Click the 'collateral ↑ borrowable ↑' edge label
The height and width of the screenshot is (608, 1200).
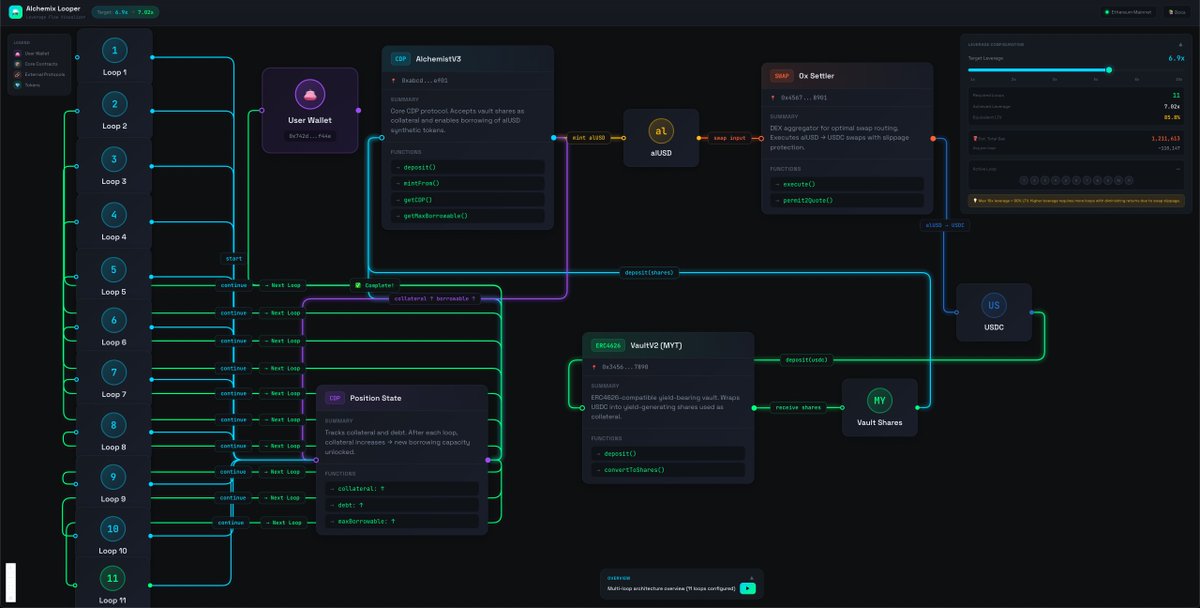434,298
